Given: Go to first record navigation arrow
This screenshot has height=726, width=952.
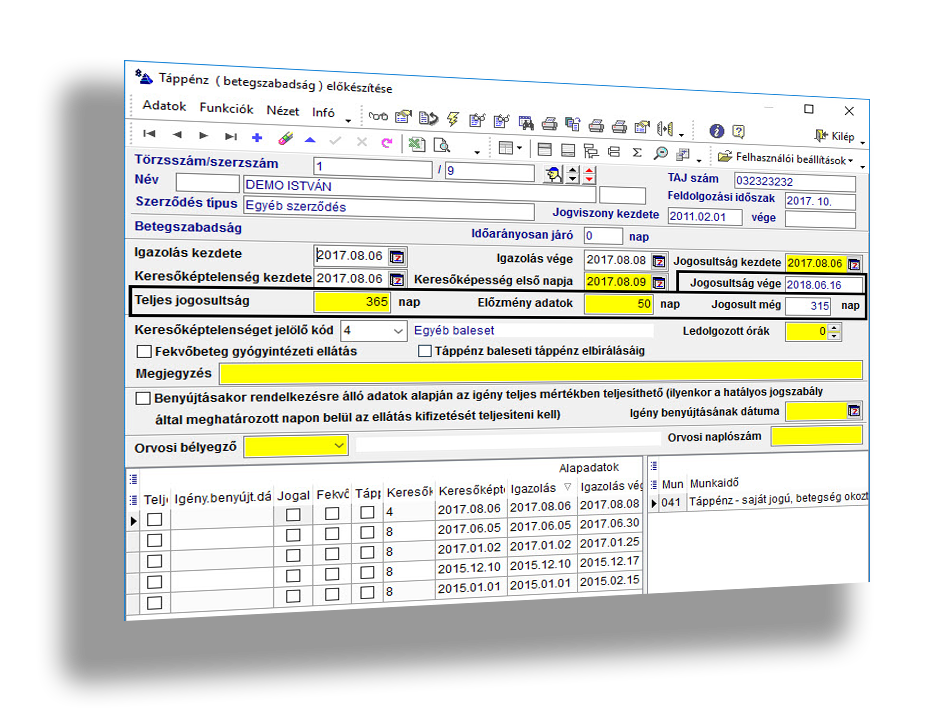Looking at the screenshot, I should point(149,134).
